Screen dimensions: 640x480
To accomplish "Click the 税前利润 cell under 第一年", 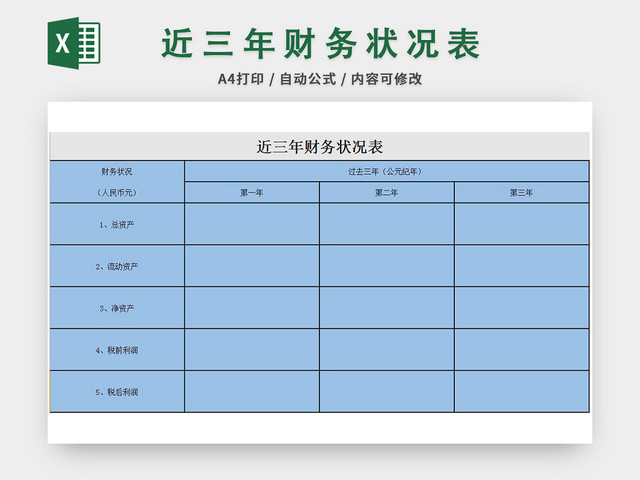I will point(252,350).
